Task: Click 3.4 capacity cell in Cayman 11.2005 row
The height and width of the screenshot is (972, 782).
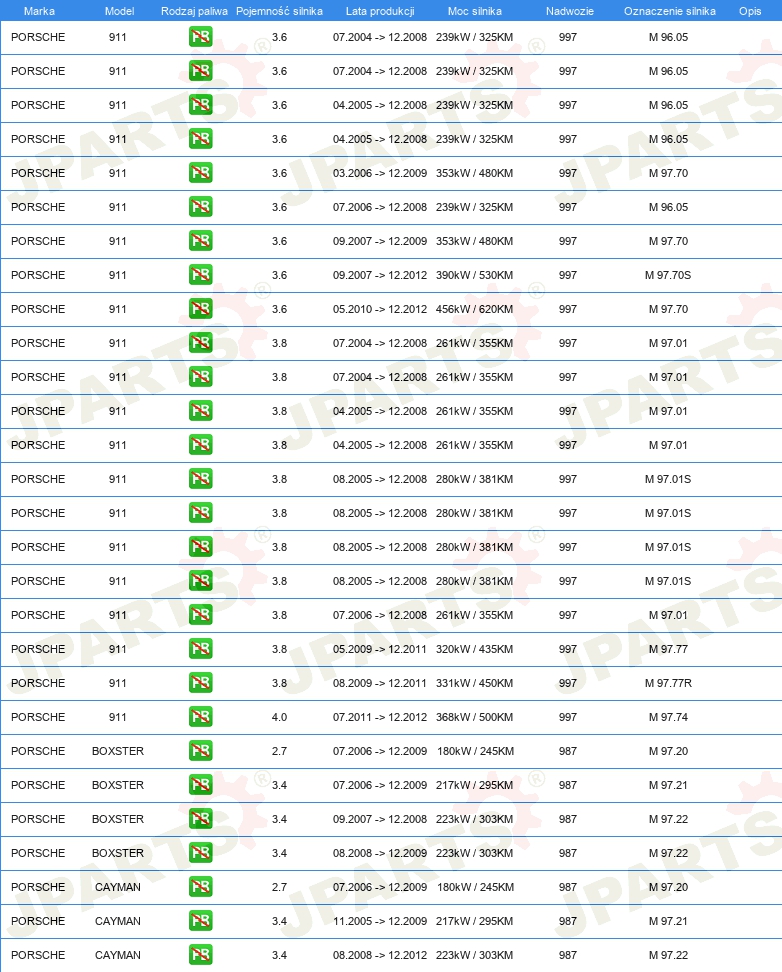Action: [x=280, y=921]
